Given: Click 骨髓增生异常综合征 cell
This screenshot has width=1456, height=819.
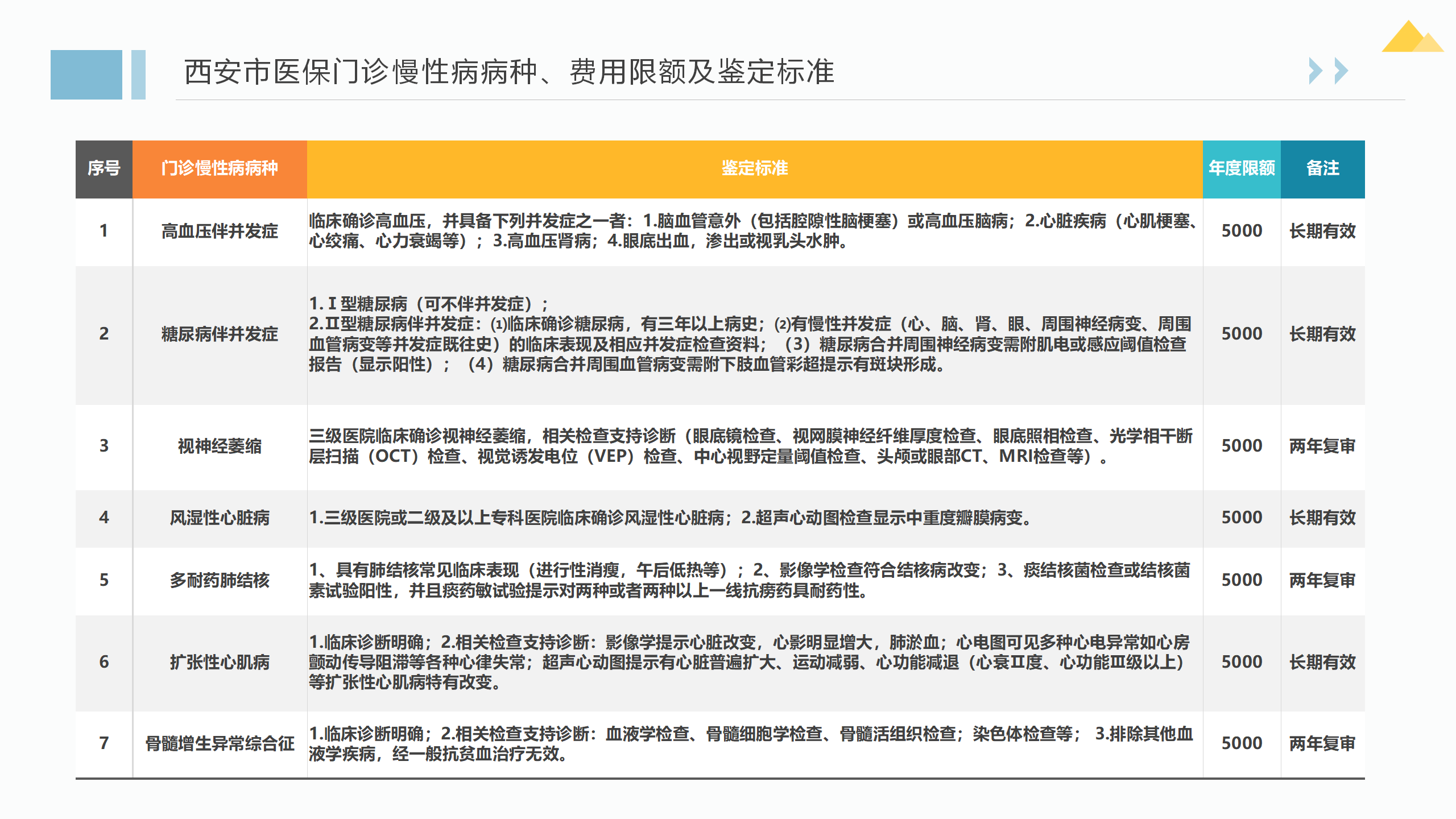Looking at the screenshot, I should (220, 743).
